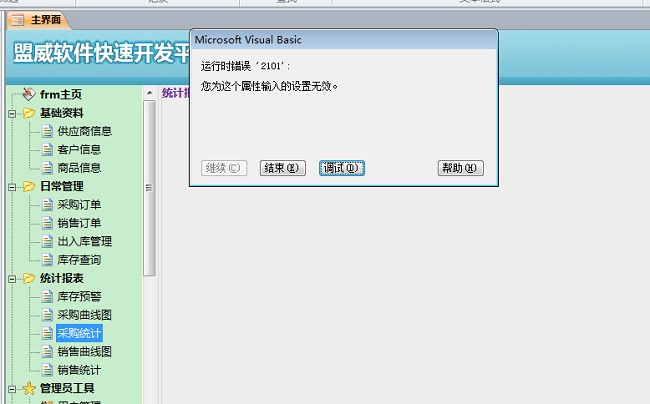Open 客户信息 in the tree
The height and width of the screenshot is (404, 650).
point(79,149)
